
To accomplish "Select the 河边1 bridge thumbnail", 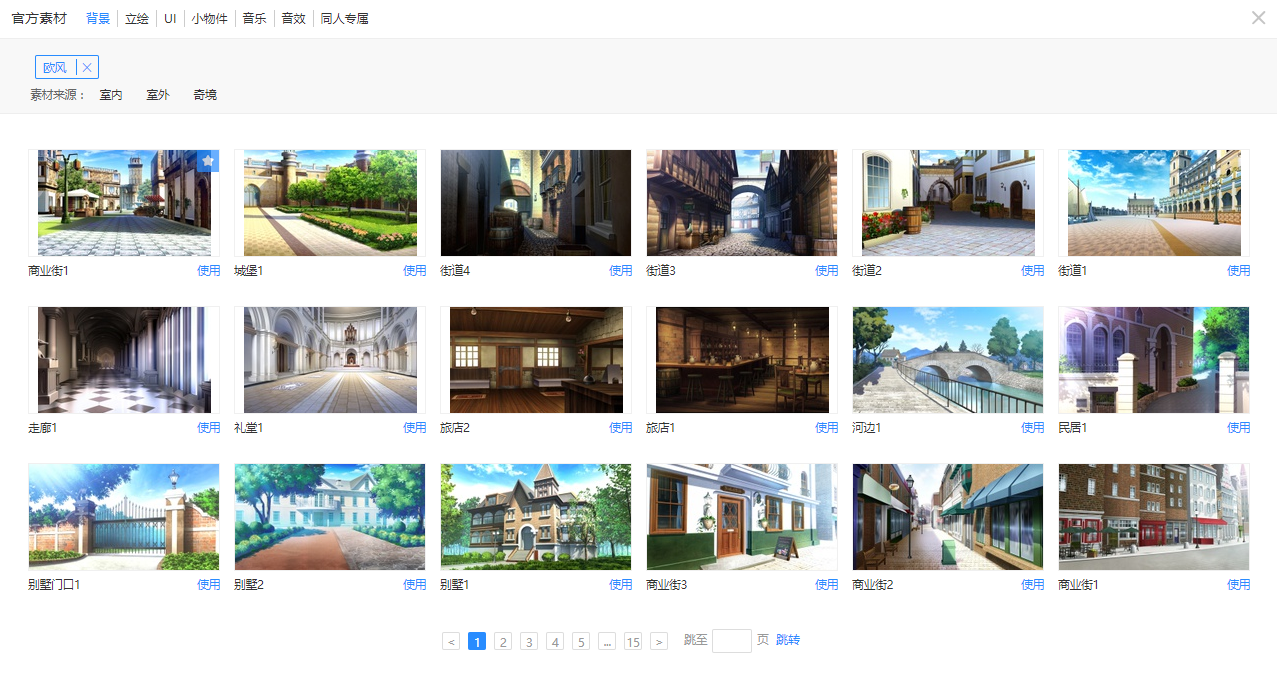I will tap(947, 360).
